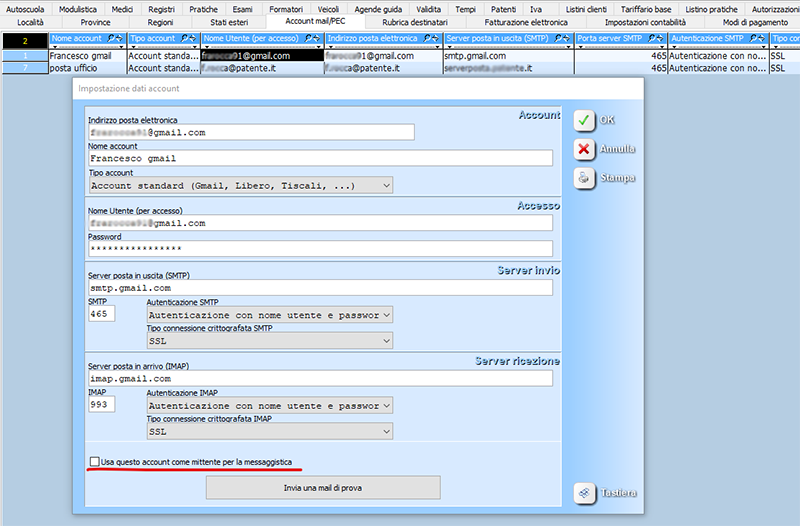The image size is (800, 526).
Task: Click the Password input field
Action: pyautogui.click(x=320, y=249)
